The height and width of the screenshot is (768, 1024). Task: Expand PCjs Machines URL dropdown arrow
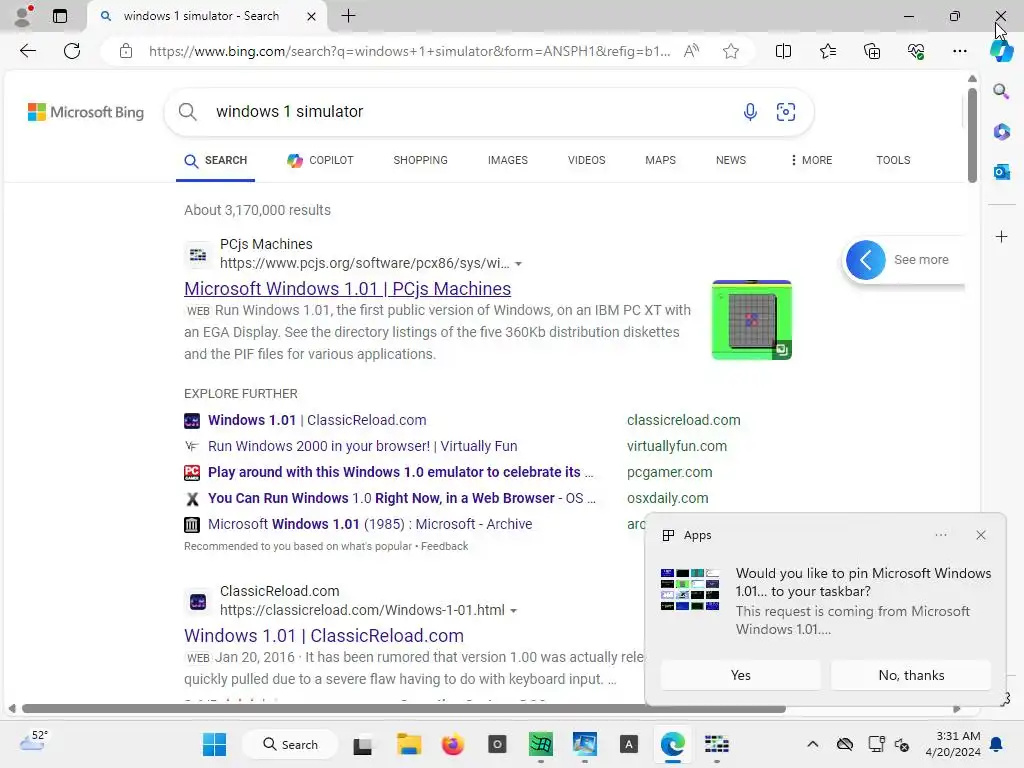pyautogui.click(x=519, y=264)
